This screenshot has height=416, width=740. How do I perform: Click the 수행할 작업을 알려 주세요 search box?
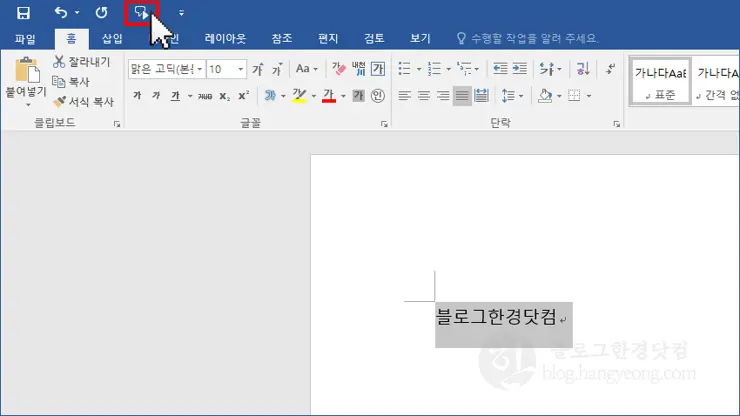point(528,39)
